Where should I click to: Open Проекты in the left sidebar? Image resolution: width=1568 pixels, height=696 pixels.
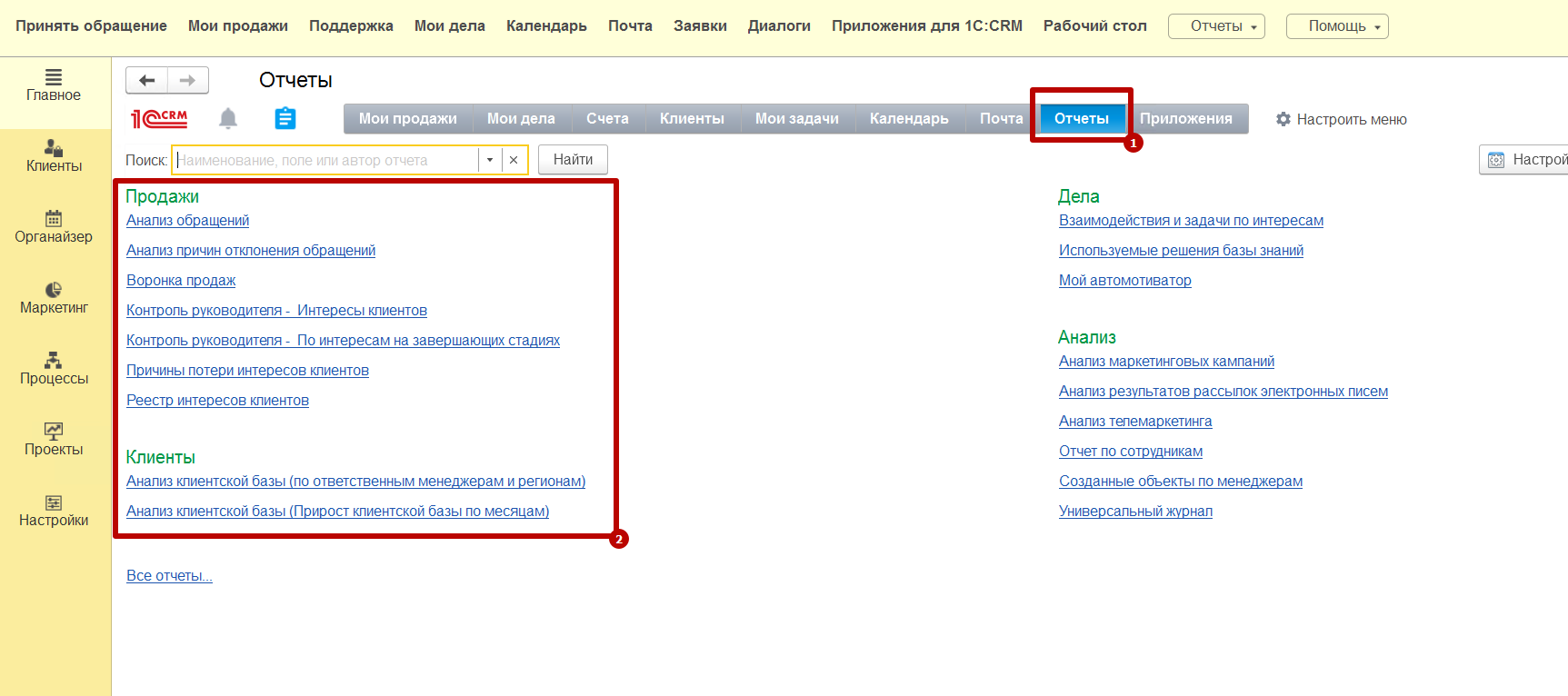[x=54, y=439]
